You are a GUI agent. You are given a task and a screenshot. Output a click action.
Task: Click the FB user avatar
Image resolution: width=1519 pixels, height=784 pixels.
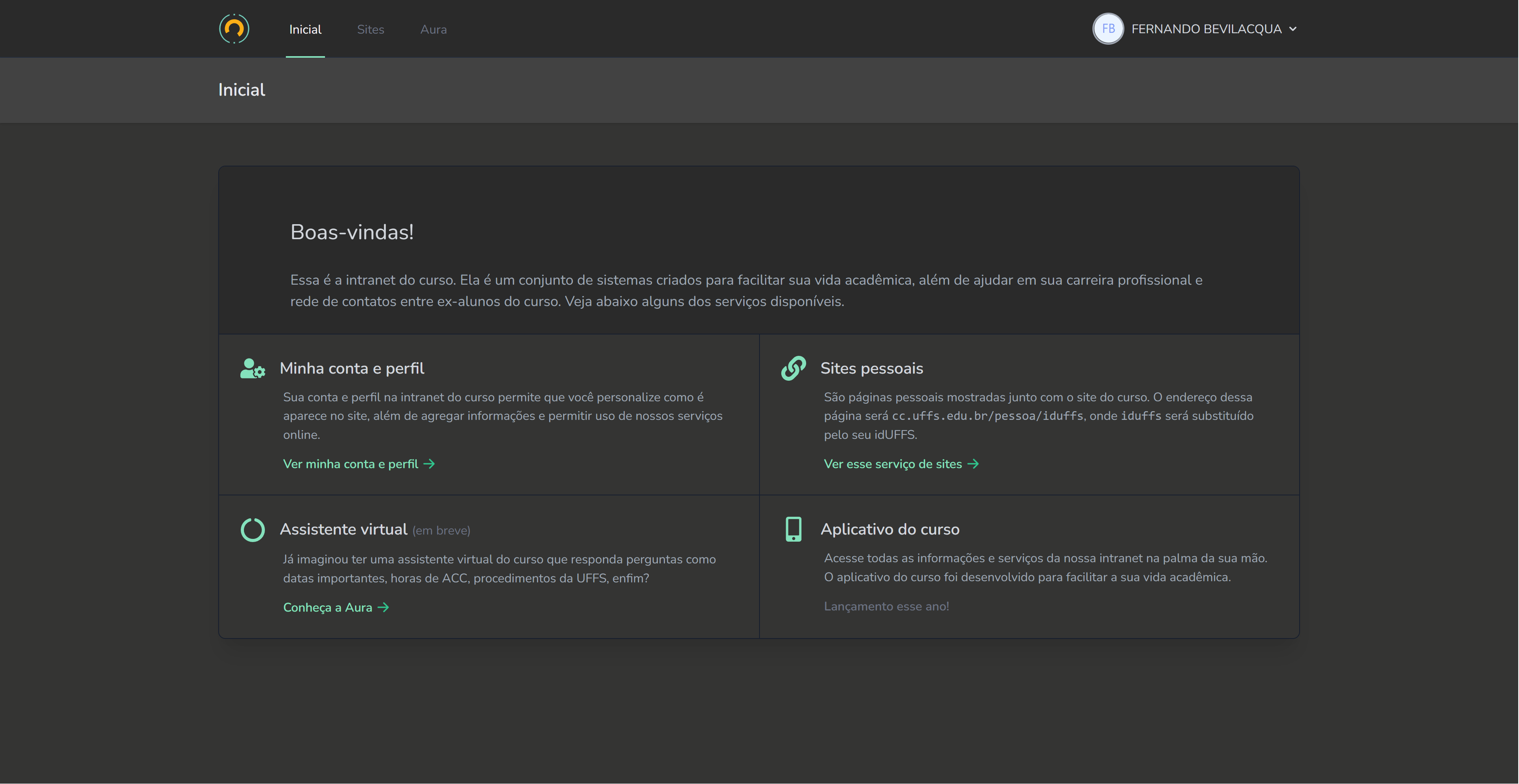coord(1108,29)
